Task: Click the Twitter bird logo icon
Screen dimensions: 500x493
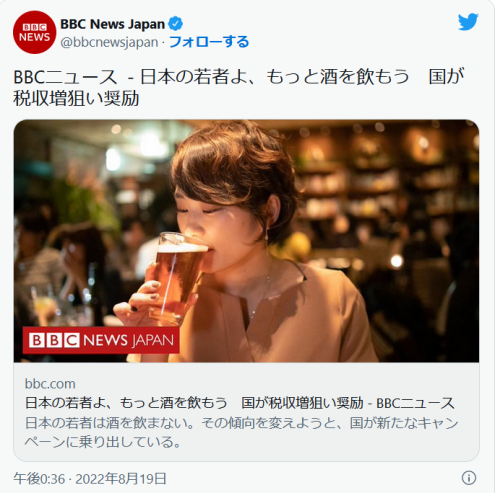Action: click(468, 22)
